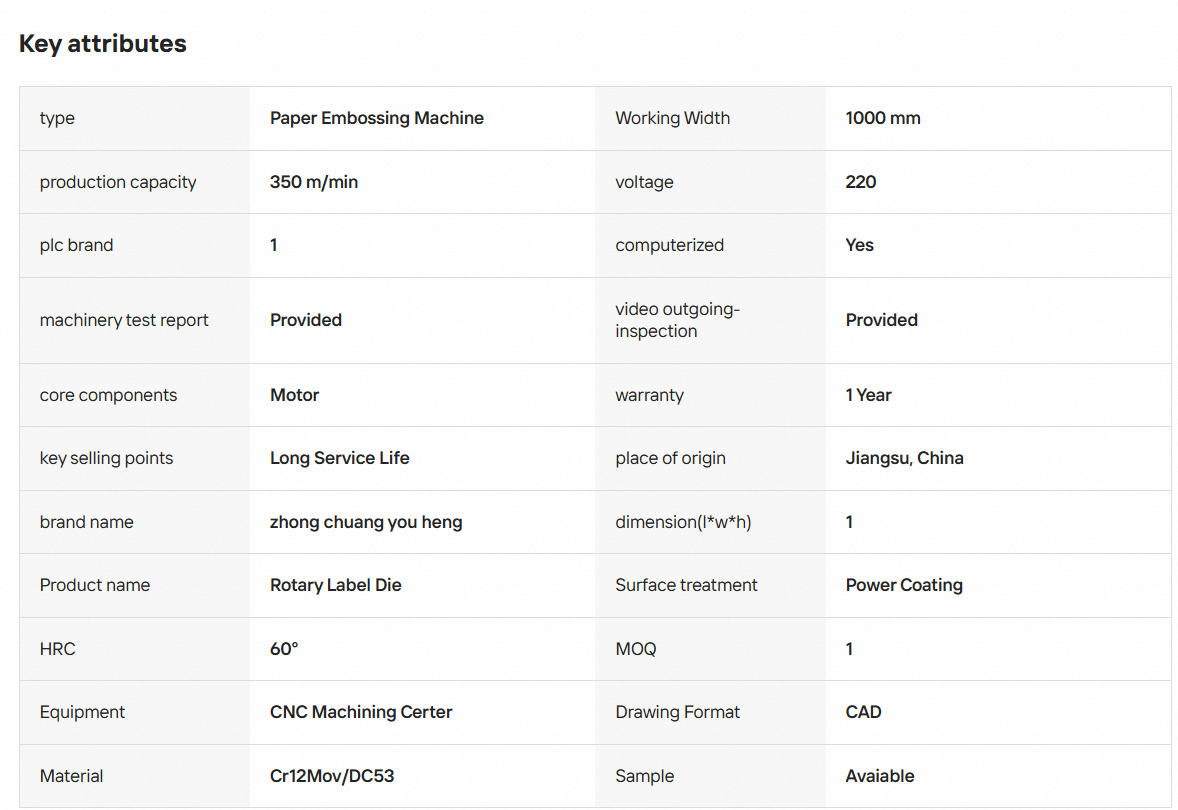This screenshot has width=1178, height=810.
Task: Click the 60° HRC value
Action: coord(284,649)
